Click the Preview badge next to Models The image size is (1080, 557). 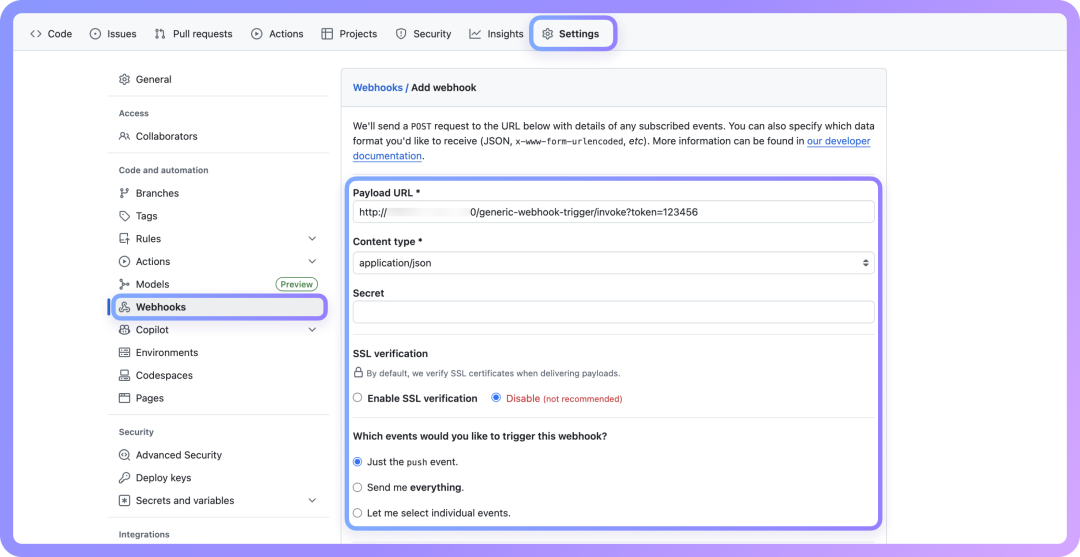297,284
